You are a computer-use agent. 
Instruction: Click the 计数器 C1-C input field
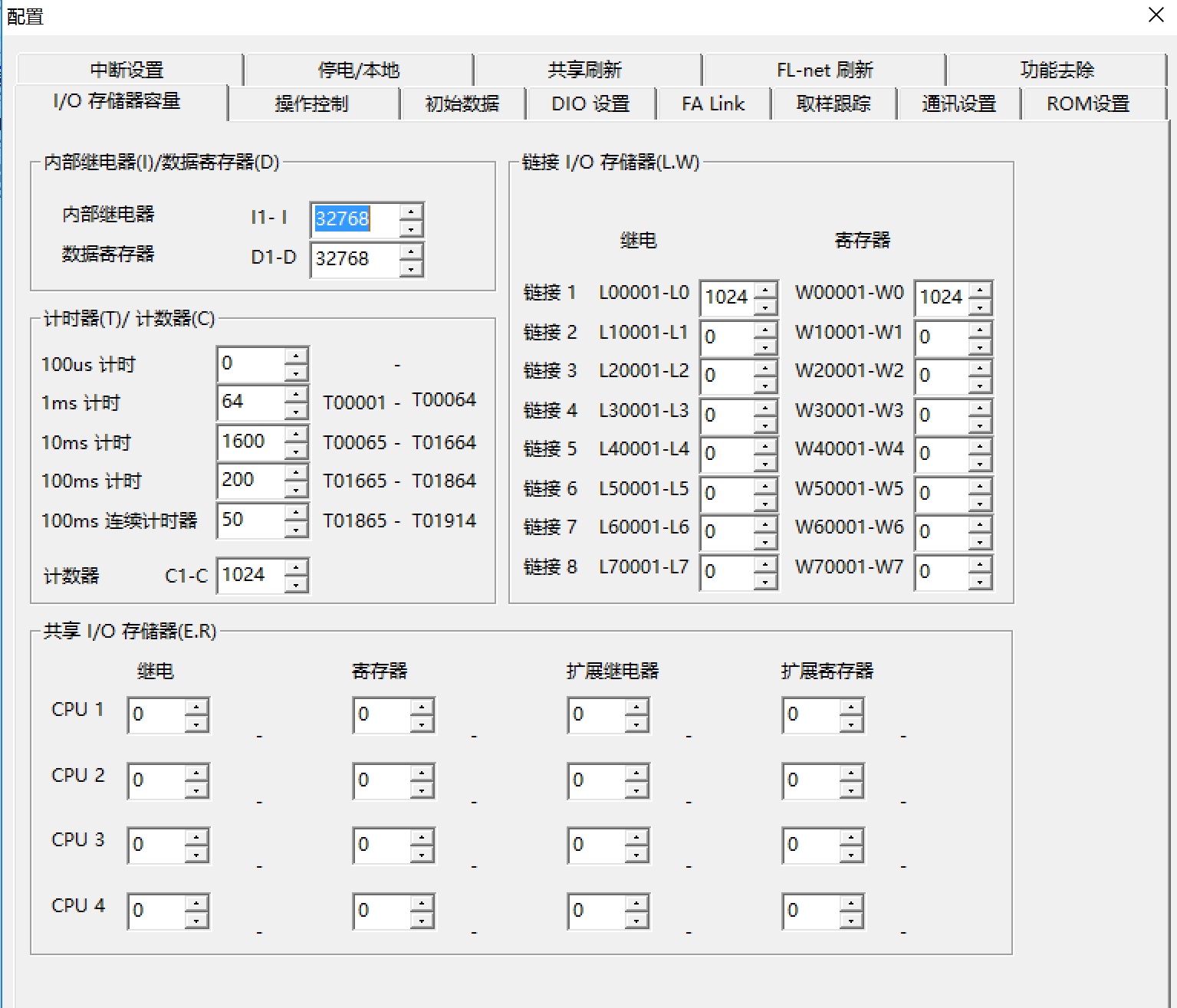click(x=251, y=575)
